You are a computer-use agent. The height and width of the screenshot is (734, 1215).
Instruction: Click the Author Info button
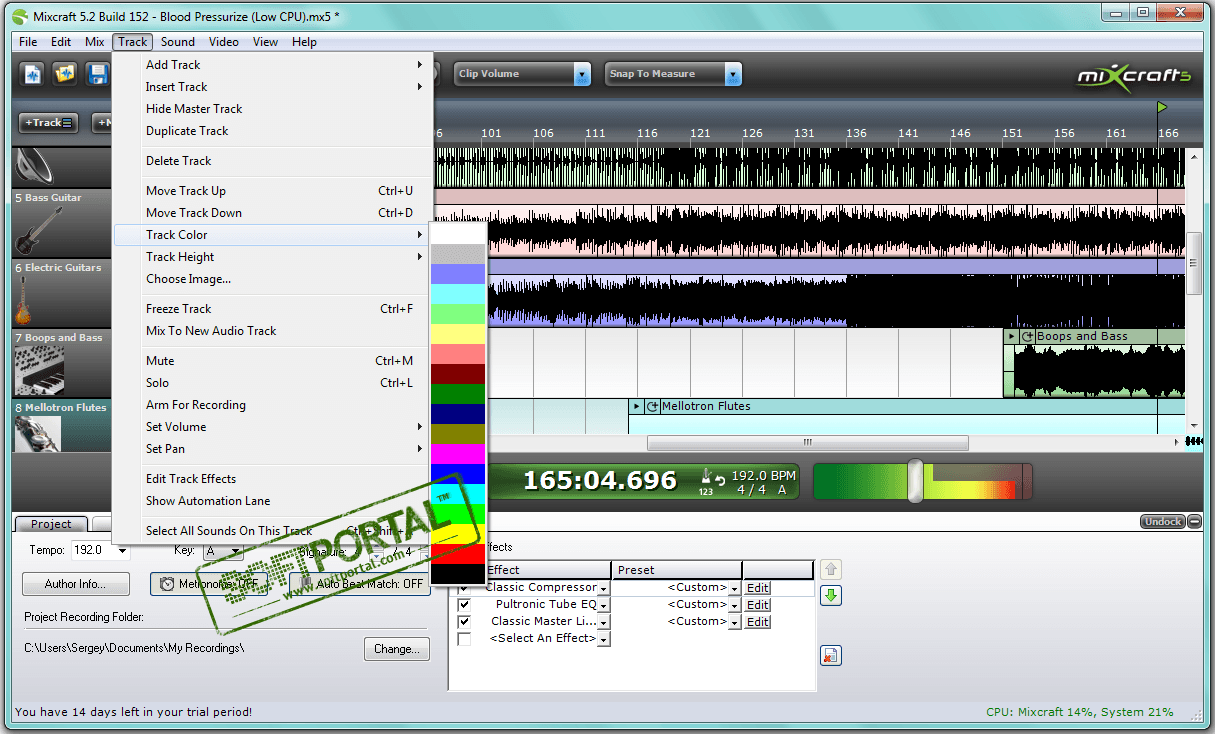coord(78,584)
